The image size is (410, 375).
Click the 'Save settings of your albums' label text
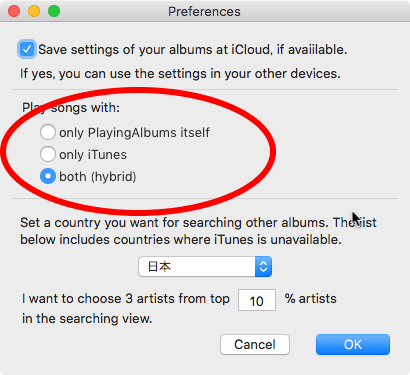(x=193, y=50)
